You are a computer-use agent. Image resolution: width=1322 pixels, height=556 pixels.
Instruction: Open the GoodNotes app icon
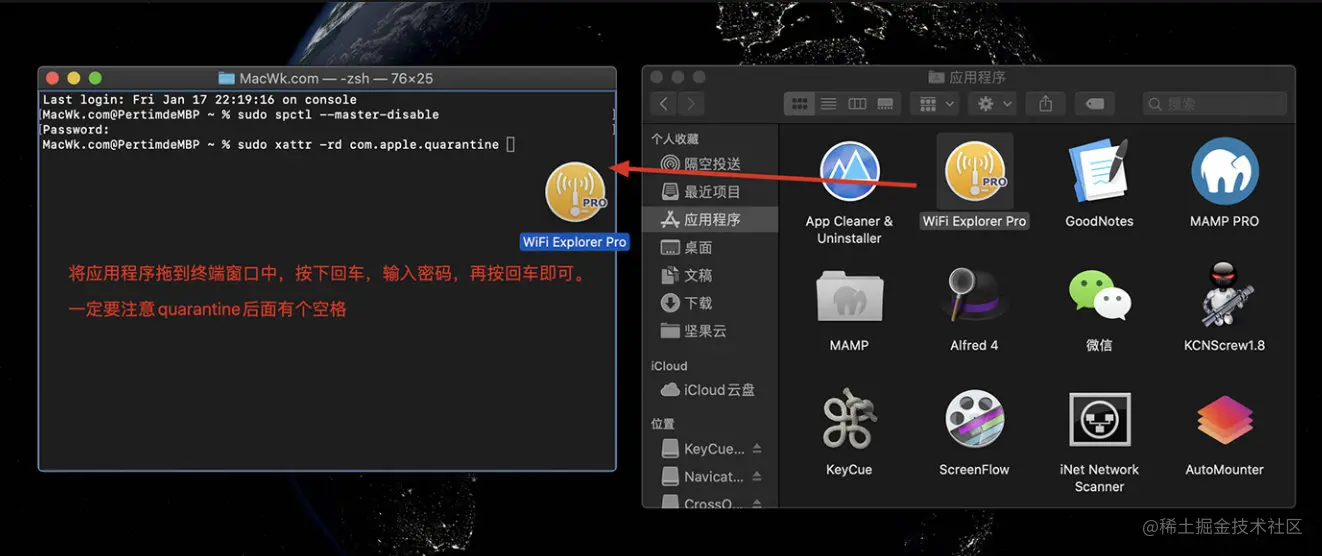pos(1099,171)
